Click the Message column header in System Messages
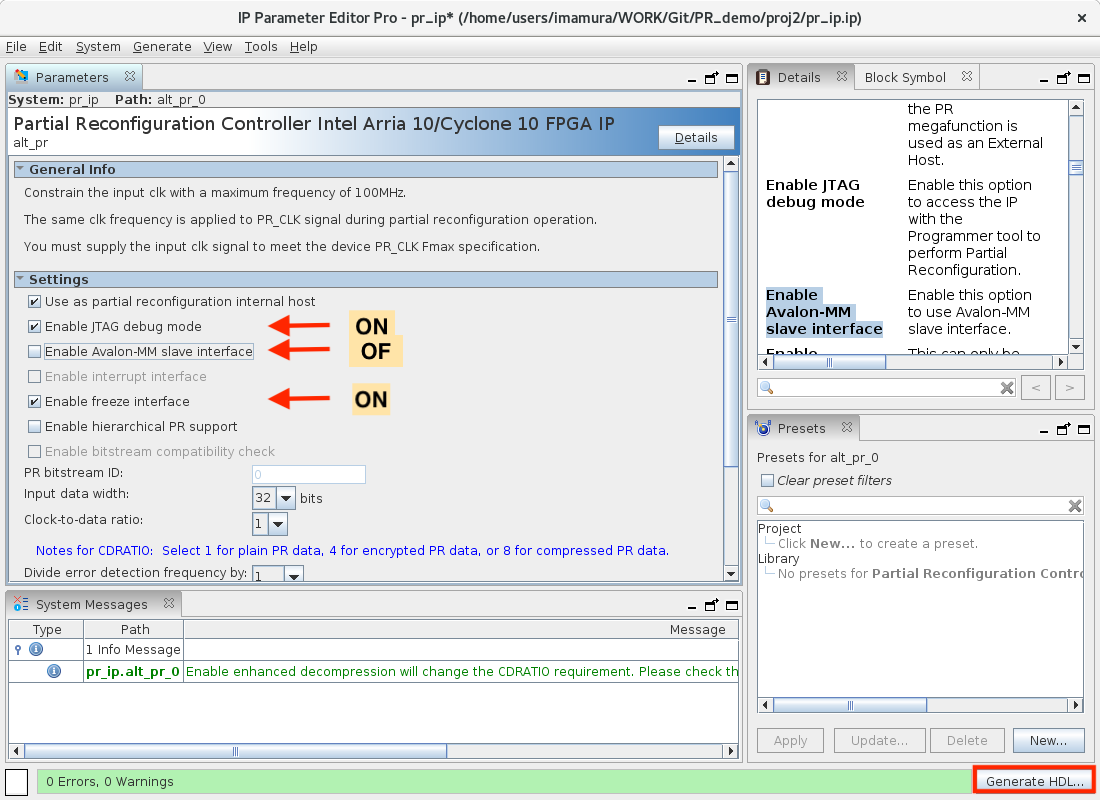 461,629
